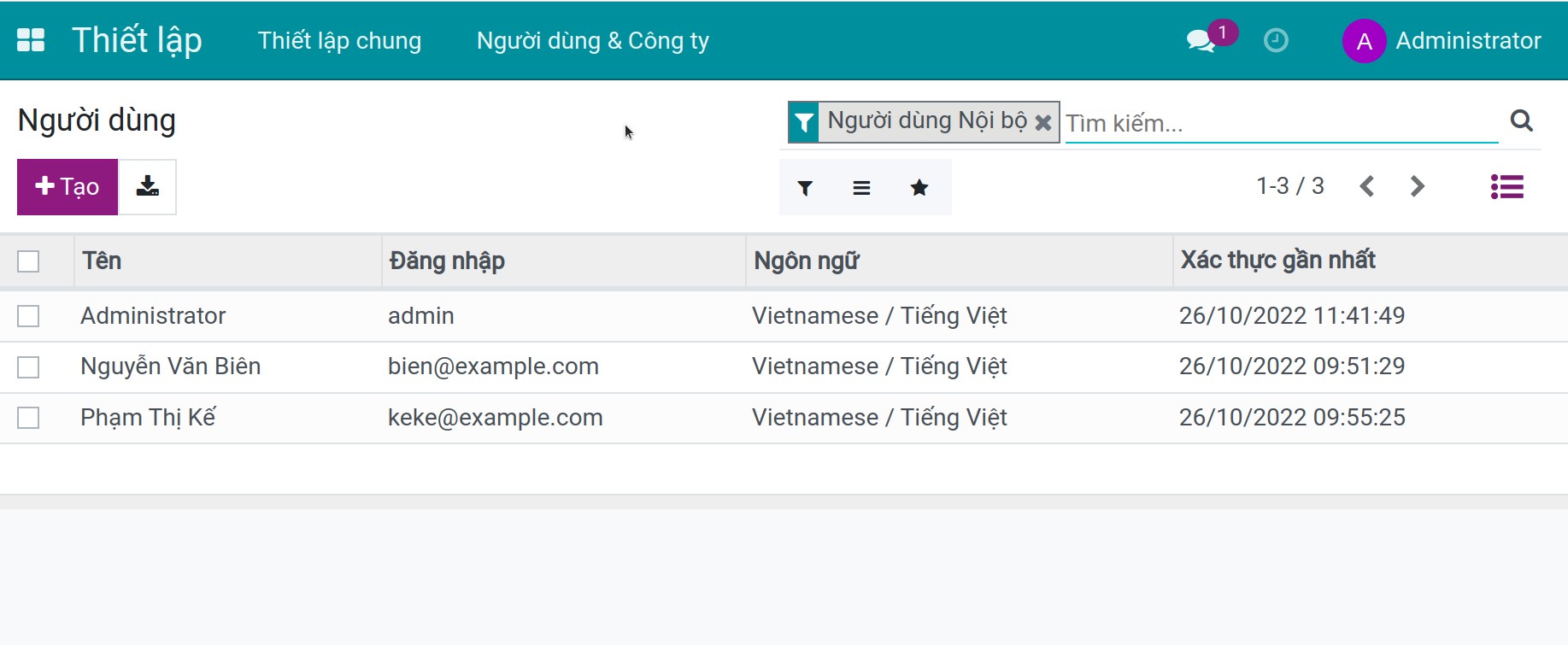Click the admin login cell
Image resolution: width=1568 pixels, height=645 pixels.
coord(421,316)
